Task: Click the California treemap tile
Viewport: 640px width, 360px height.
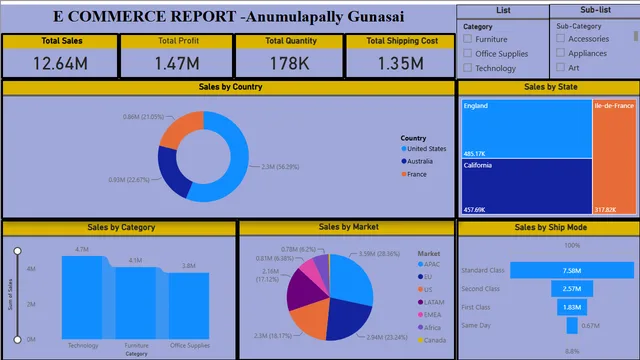Action: 527,186
